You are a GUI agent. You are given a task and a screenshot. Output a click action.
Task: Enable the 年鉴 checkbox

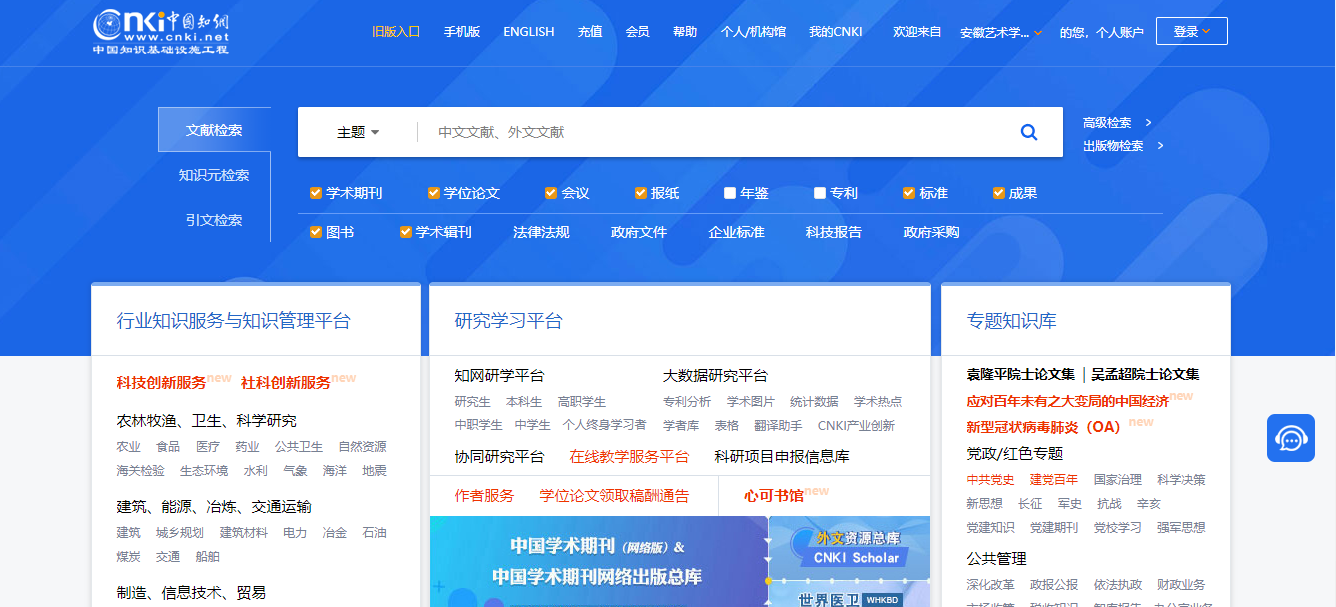[730, 193]
